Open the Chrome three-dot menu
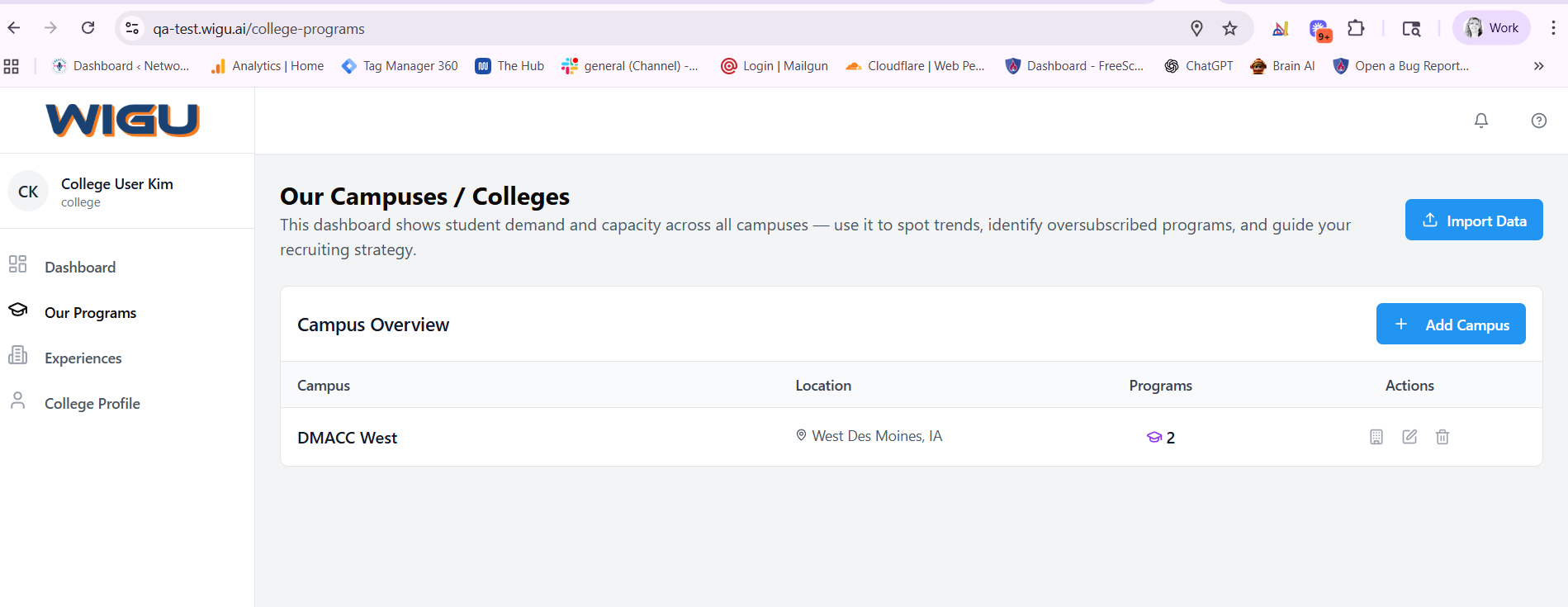 coord(1553,28)
